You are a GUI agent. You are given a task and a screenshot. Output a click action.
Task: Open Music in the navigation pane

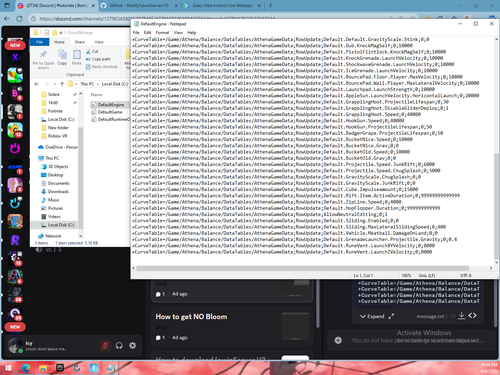click(x=53, y=200)
